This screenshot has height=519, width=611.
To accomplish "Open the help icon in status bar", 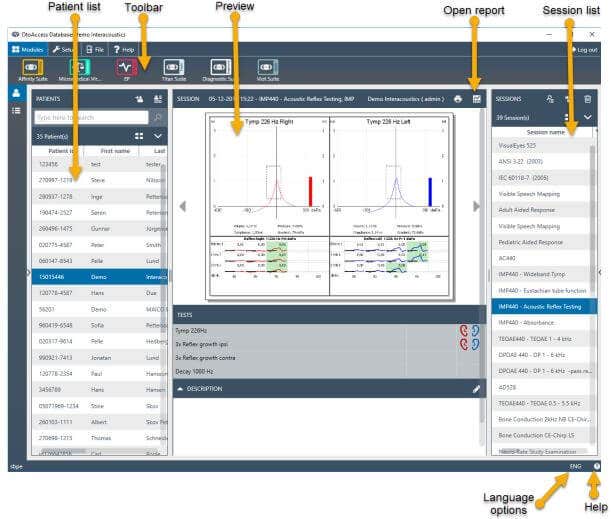I will point(597,466).
